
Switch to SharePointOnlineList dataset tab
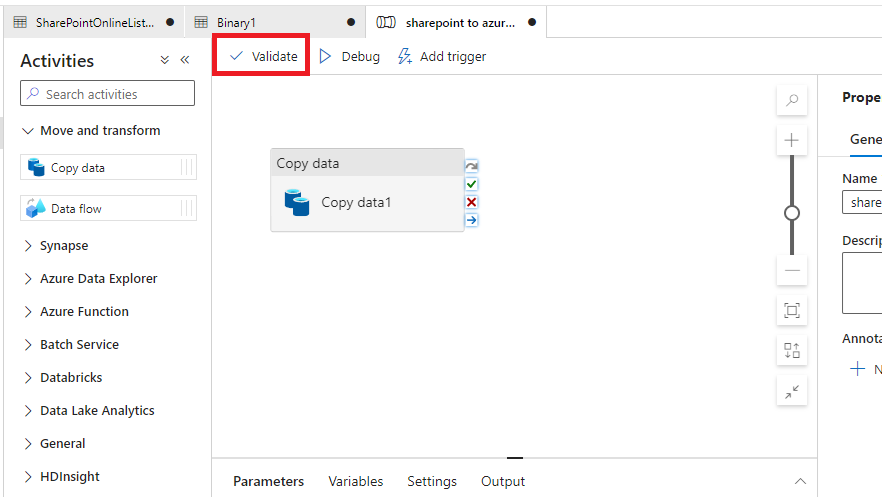[94, 22]
